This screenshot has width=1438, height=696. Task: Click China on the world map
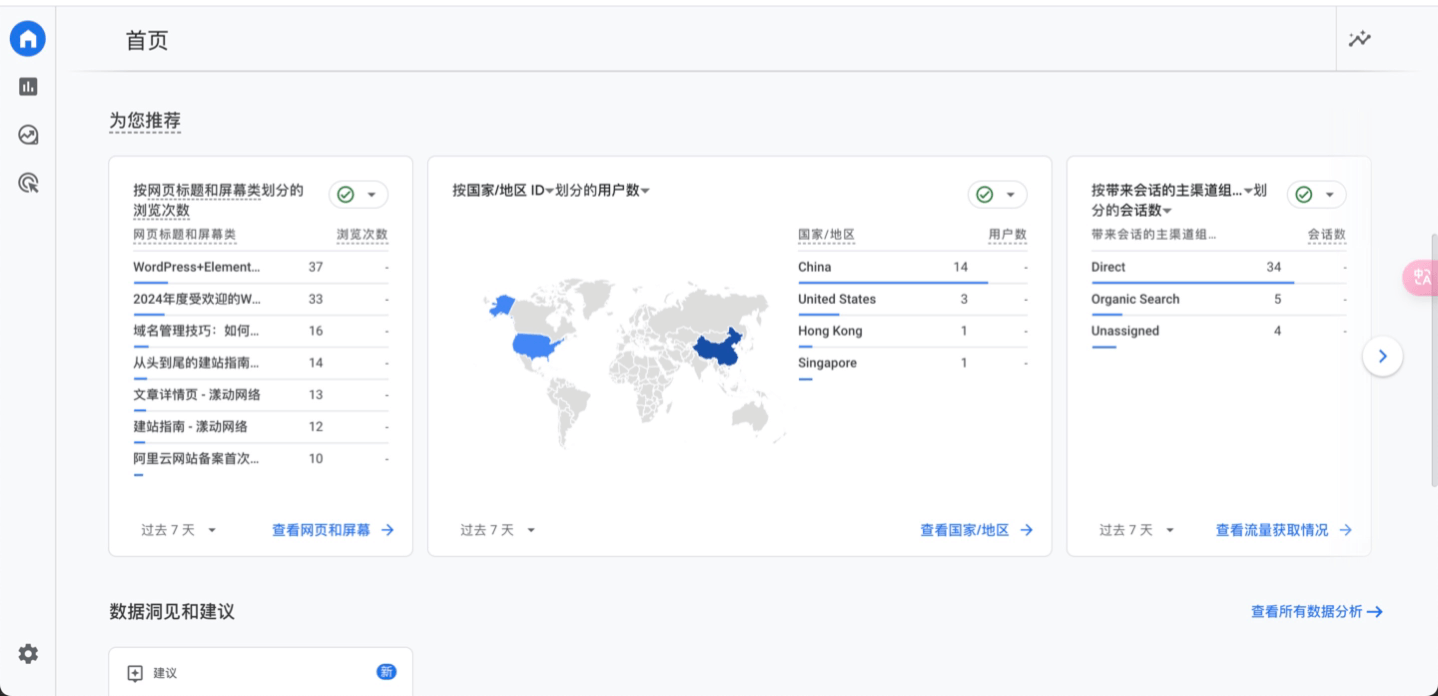719,350
